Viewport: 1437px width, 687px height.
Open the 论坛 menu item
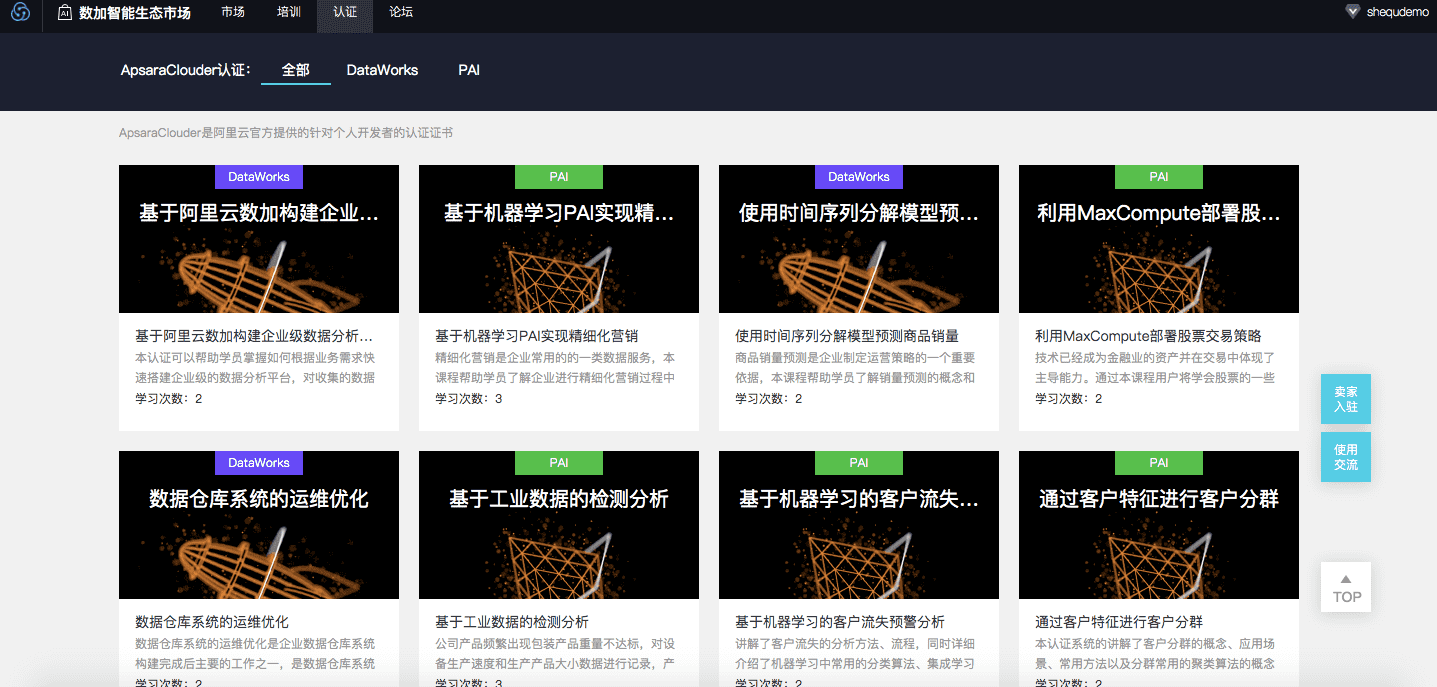click(401, 12)
